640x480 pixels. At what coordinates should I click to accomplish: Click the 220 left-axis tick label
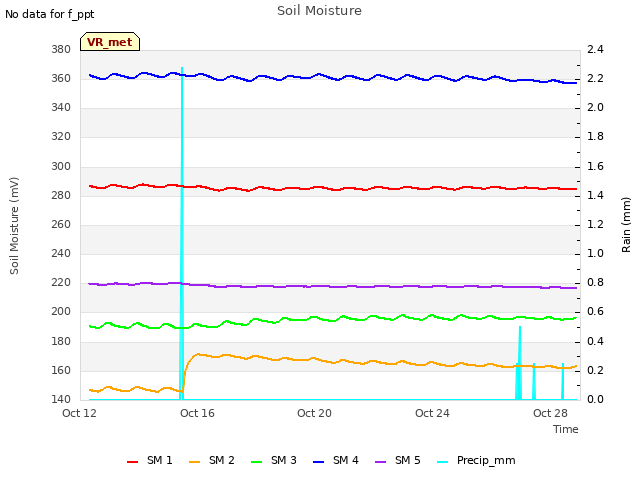(61, 282)
